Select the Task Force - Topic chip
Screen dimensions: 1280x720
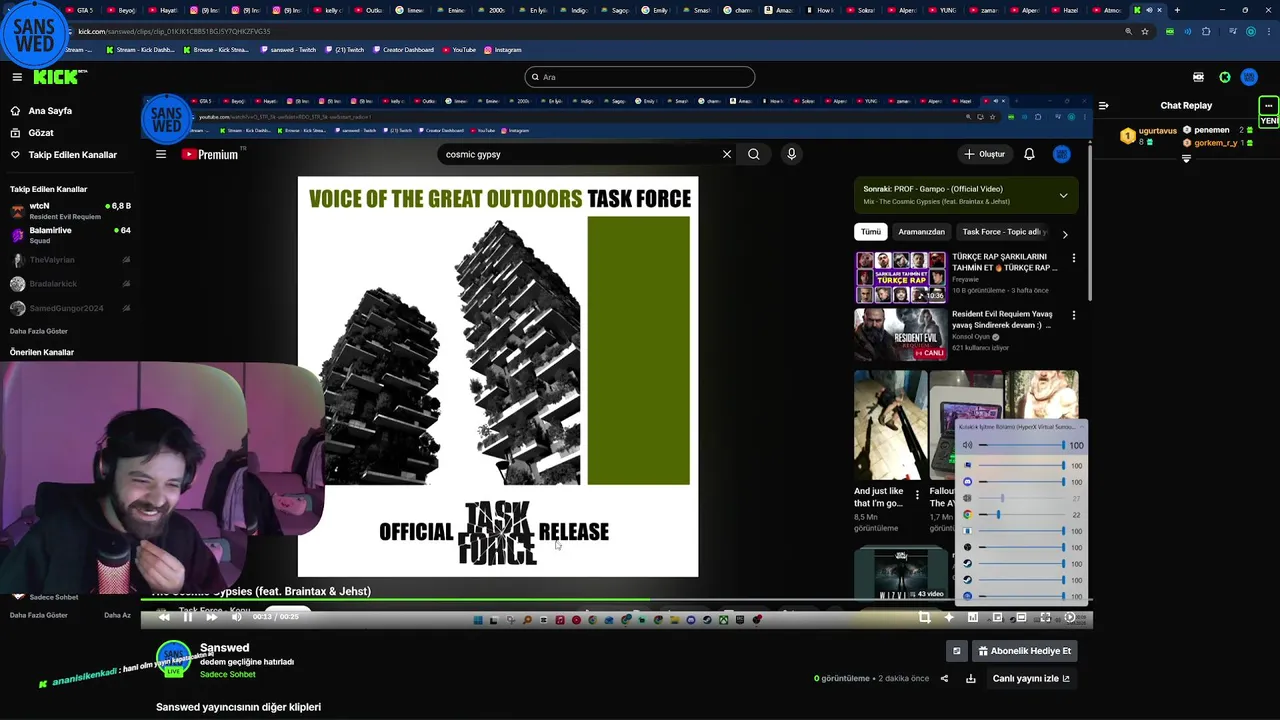pos(1003,232)
